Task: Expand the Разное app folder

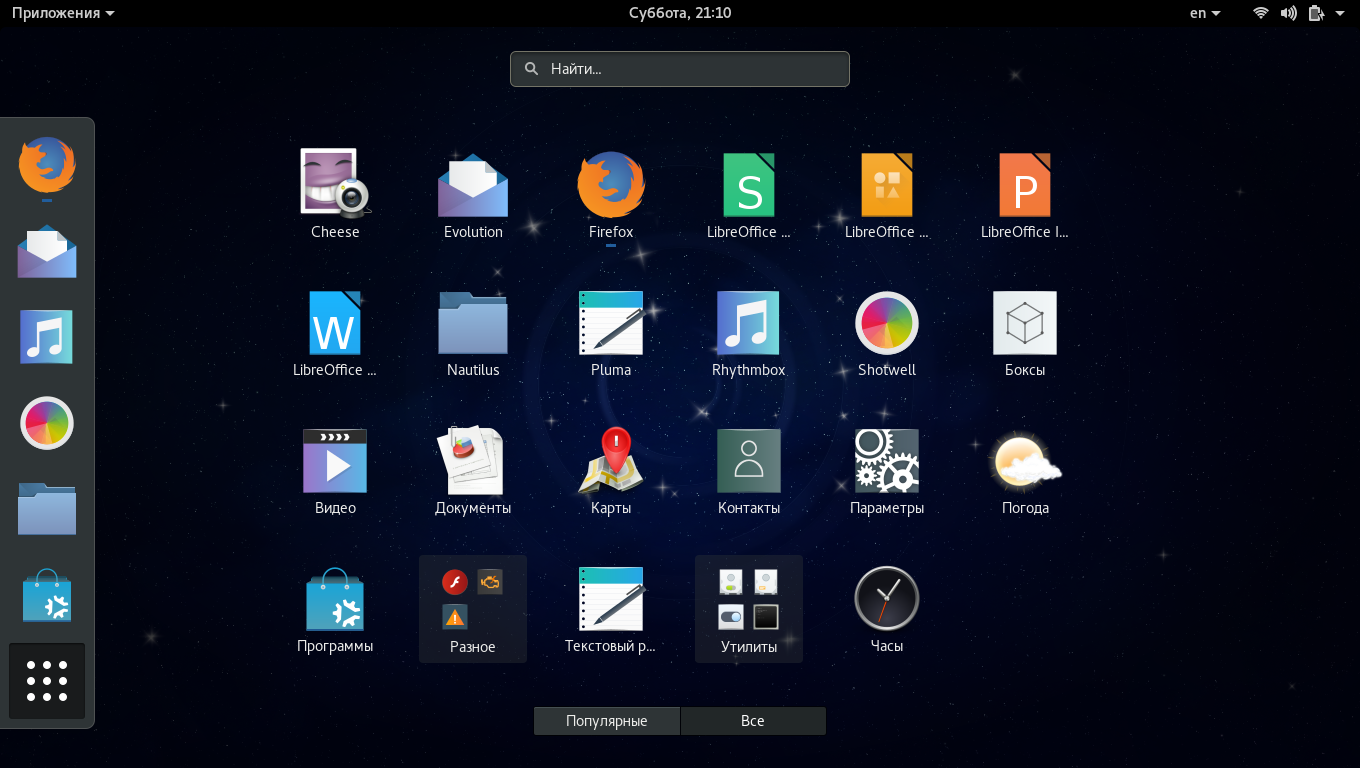Action: pos(473,608)
